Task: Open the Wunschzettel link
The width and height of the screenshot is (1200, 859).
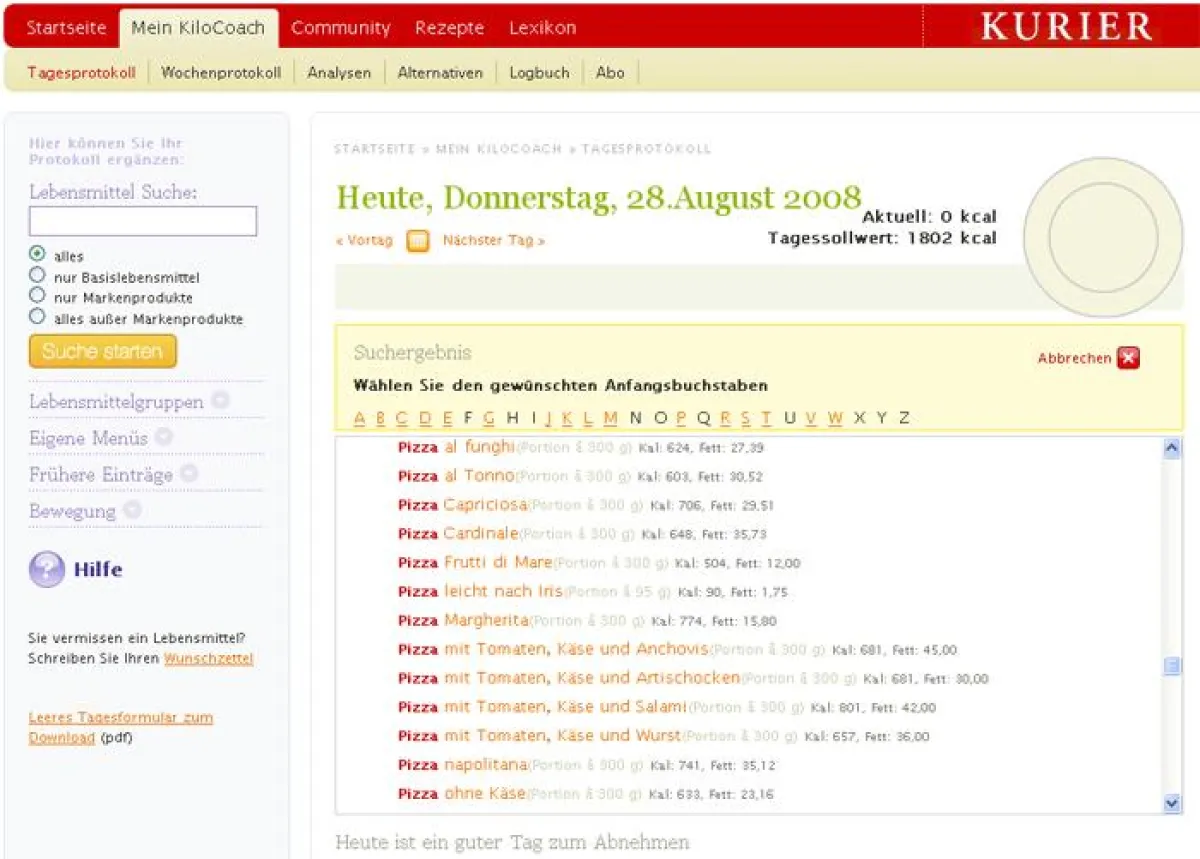Action: pyautogui.click(x=208, y=659)
